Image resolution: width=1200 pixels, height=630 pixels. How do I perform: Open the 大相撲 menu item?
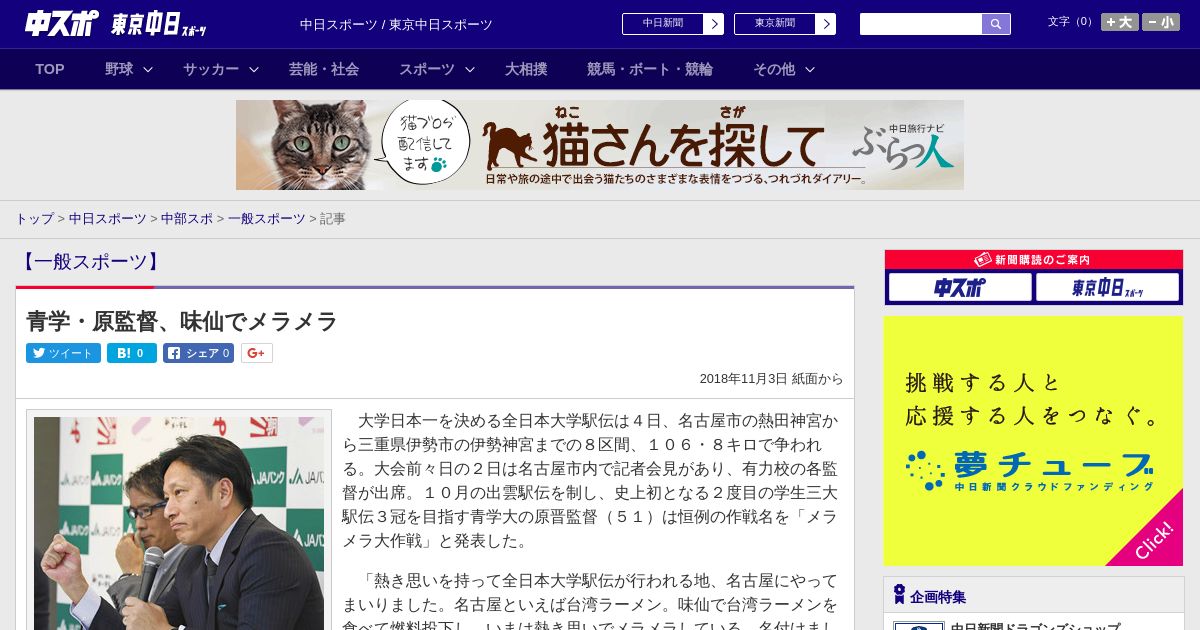pyautogui.click(x=526, y=69)
